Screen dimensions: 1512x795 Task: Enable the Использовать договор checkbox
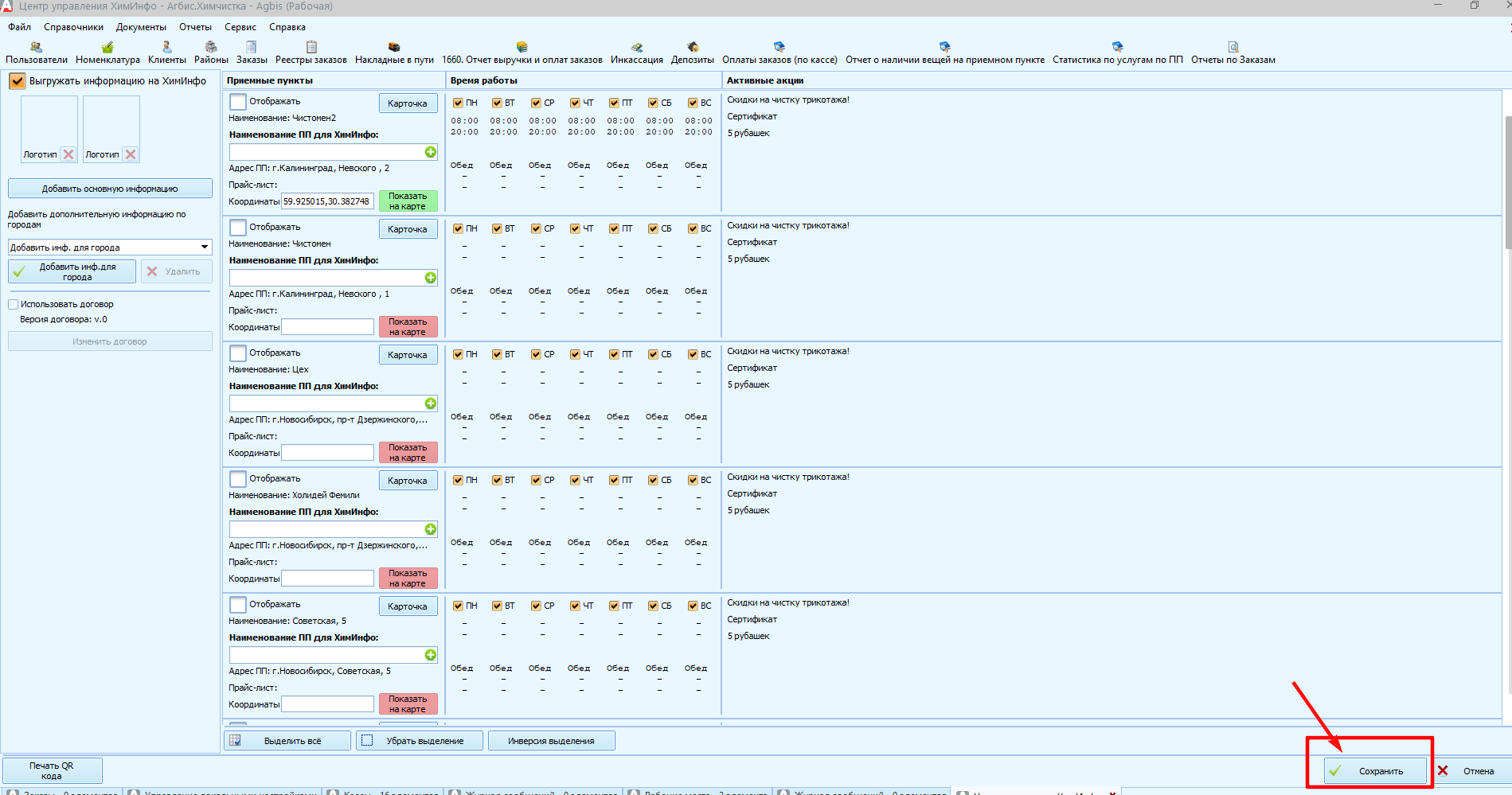tap(13, 305)
